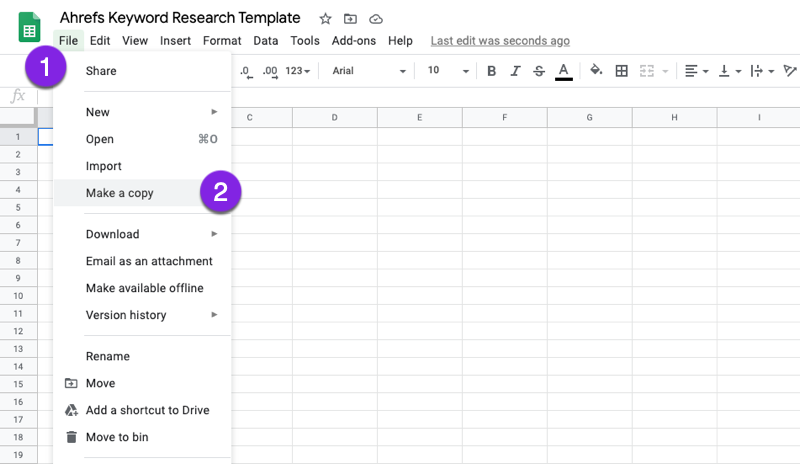This screenshot has width=800, height=464.
Task: Click the vertical align icon
Action: [723, 71]
